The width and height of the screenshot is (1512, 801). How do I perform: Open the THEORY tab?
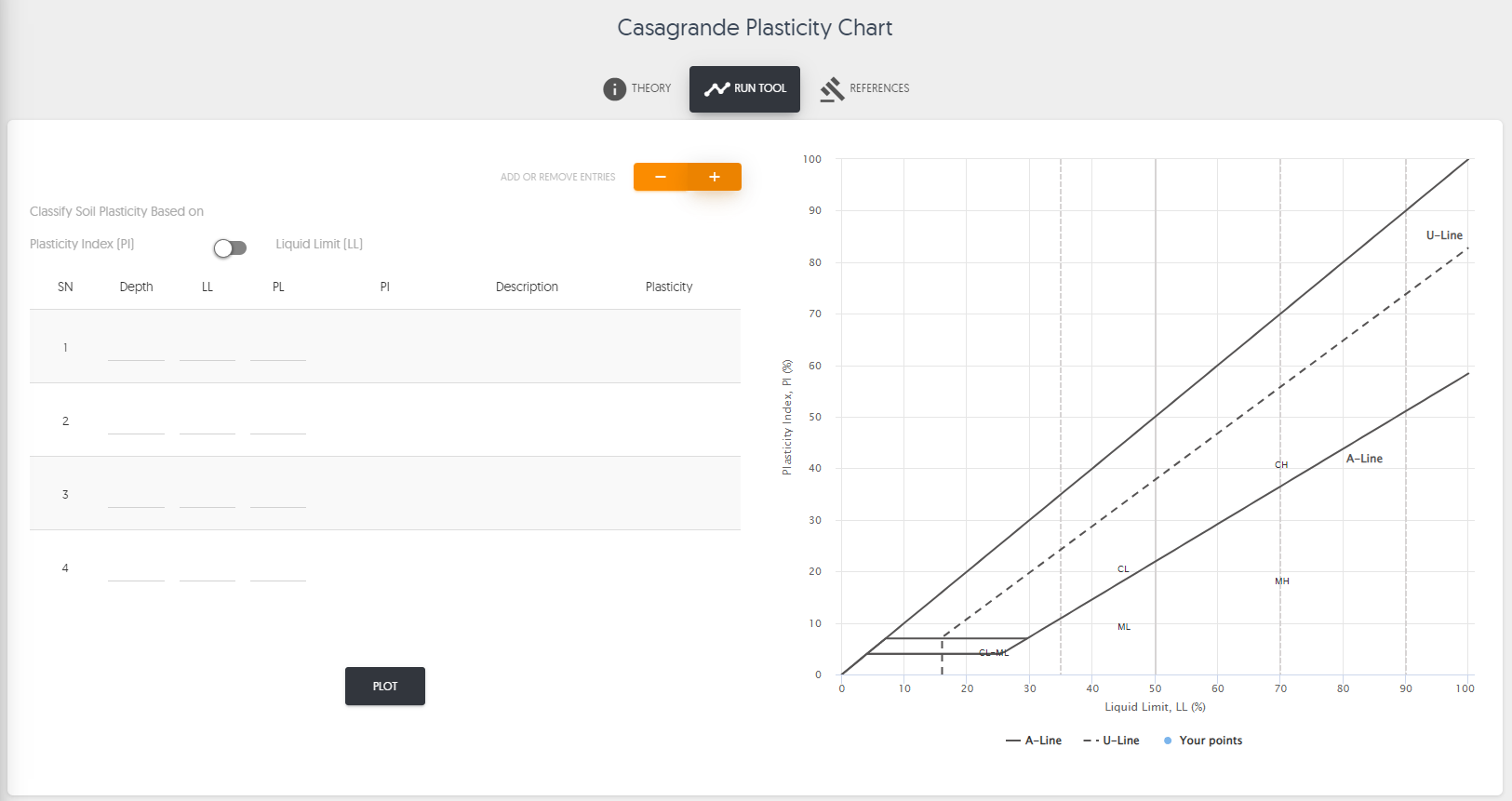(x=650, y=88)
